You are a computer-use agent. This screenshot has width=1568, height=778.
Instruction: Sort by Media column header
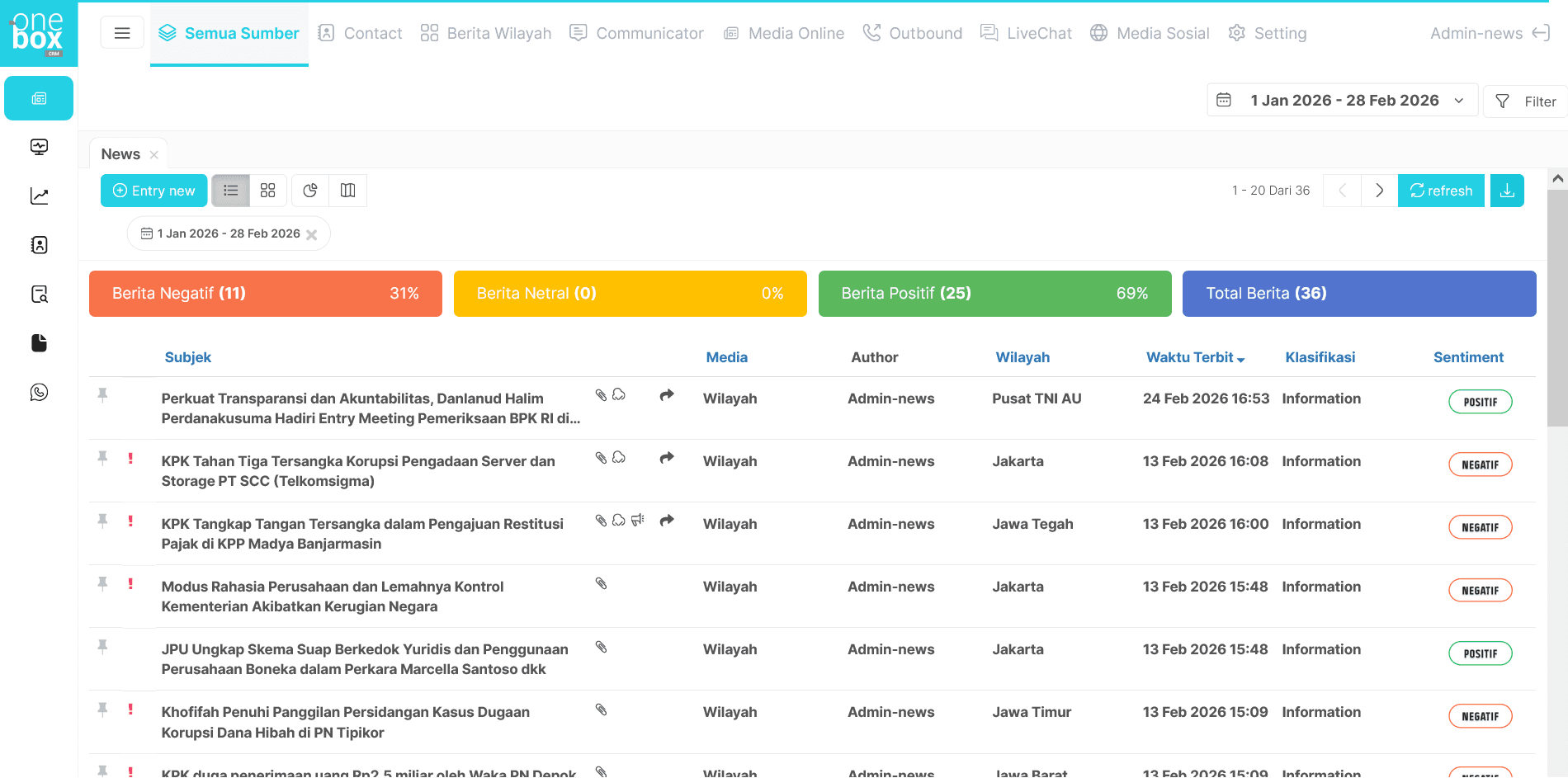[726, 357]
